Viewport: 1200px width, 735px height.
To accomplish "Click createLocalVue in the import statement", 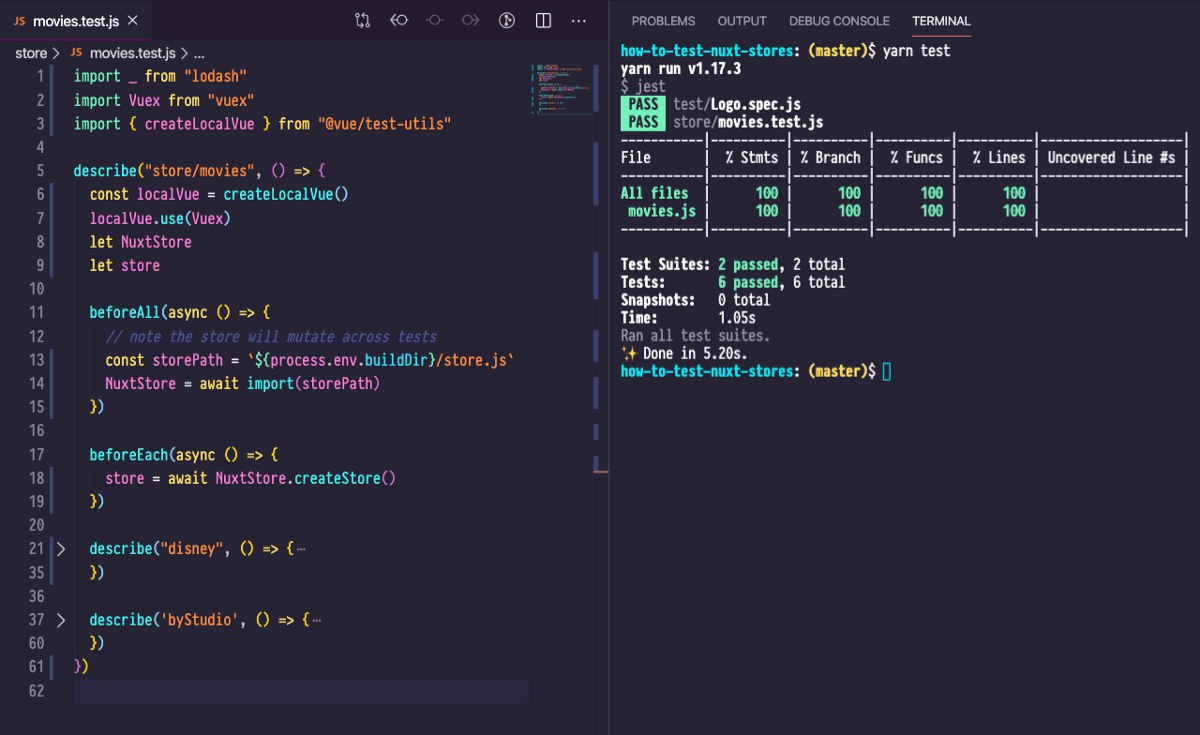I will [200, 124].
